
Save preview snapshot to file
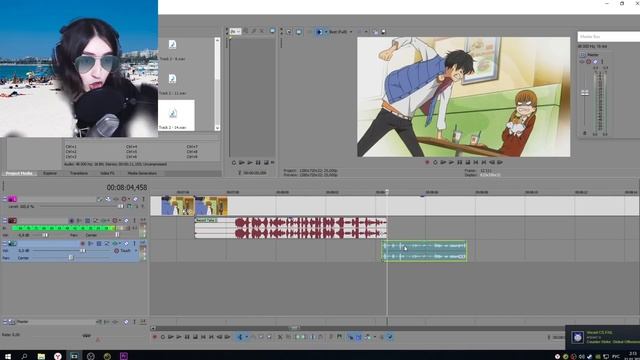pos(383,32)
